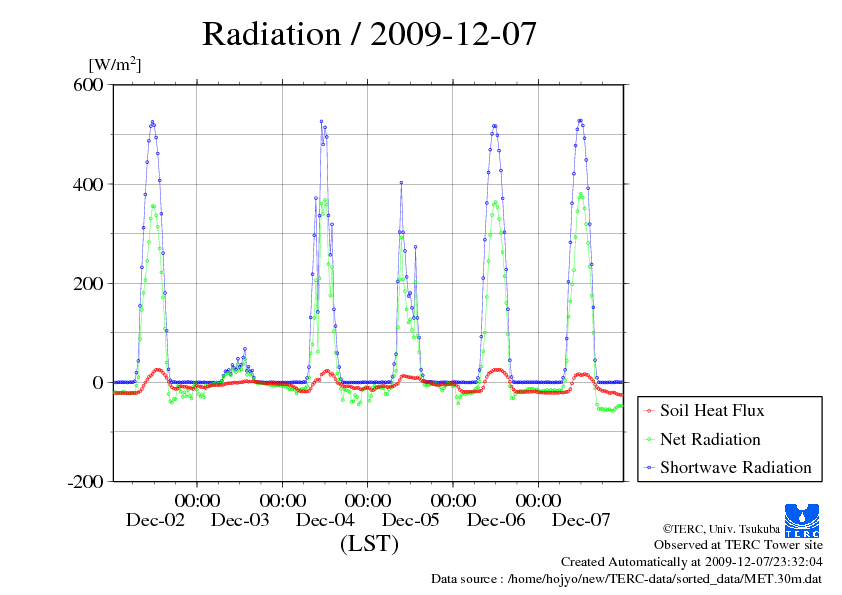Screen dimensions: 842x595
Task: Click the ©TERC, Univ. Tsukuba credit text
Action: pyautogui.click(x=721, y=529)
